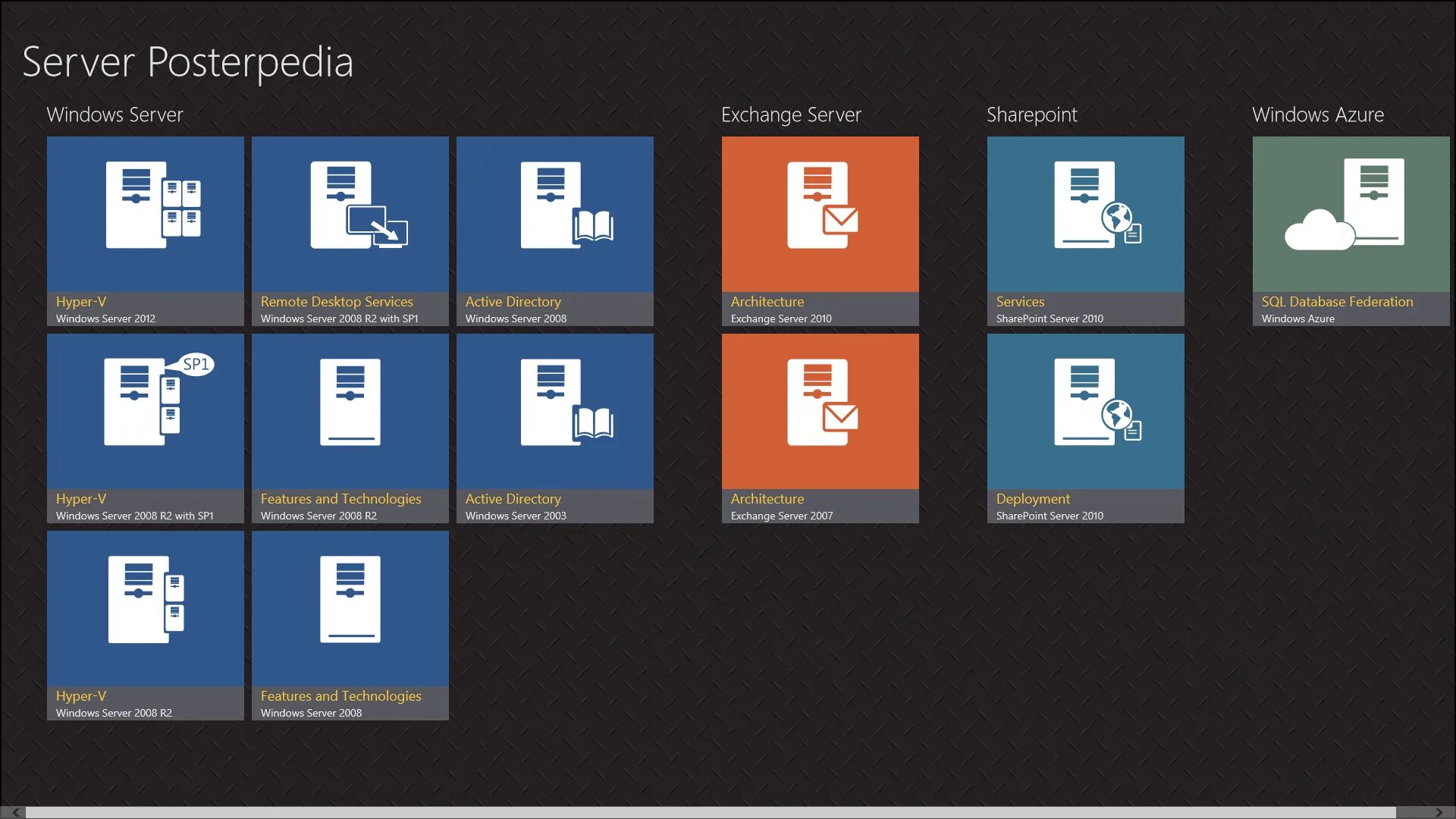Click the Windows Server group heading
Viewport: 1456px width, 819px height.
click(115, 115)
